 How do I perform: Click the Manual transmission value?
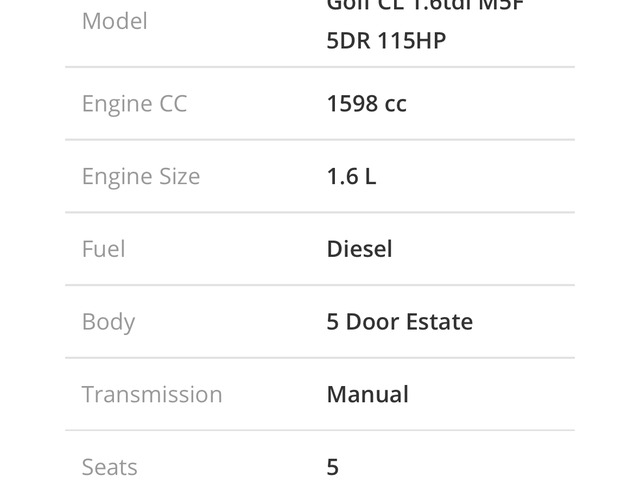367,395
